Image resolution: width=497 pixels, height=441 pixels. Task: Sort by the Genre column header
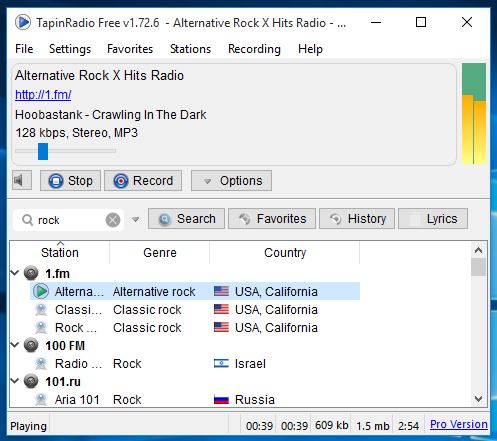pos(160,252)
